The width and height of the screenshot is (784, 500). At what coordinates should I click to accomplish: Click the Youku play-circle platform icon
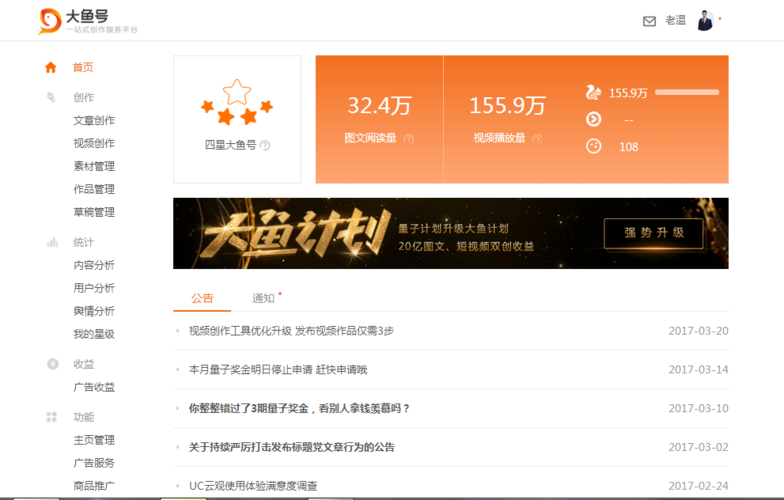[594, 120]
